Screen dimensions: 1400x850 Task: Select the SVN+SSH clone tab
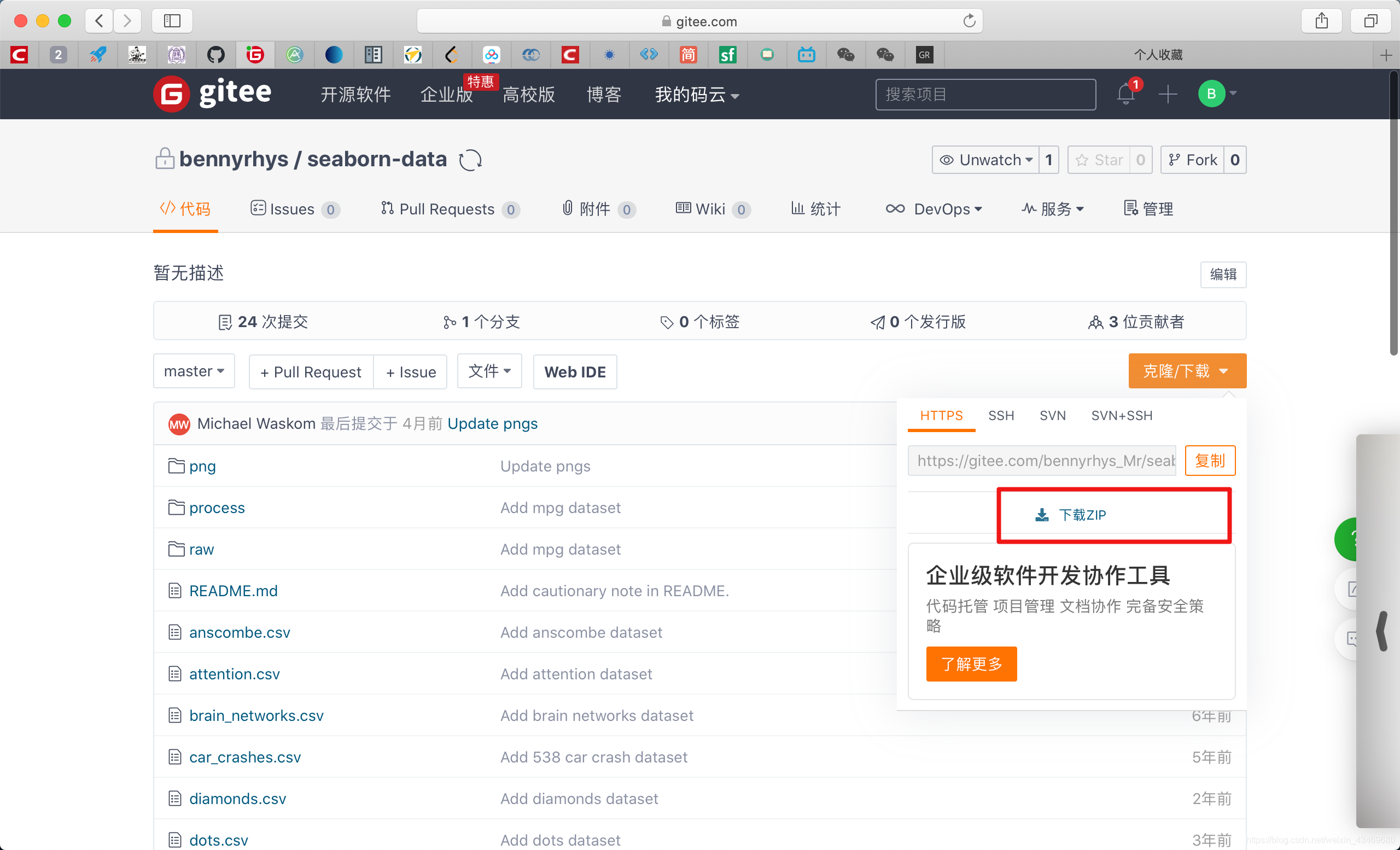pyautogui.click(x=1122, y=416)
